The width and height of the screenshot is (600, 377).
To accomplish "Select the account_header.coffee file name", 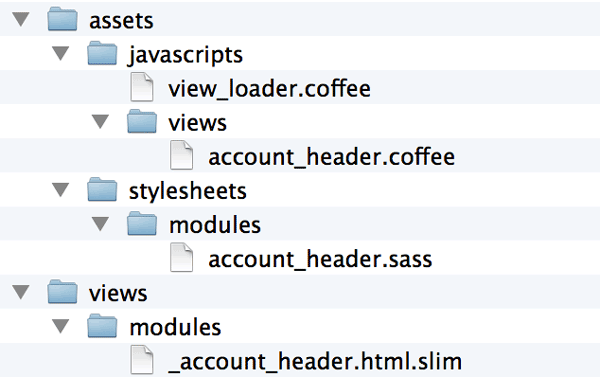I will pyautogui.click(x=331, y=157).
